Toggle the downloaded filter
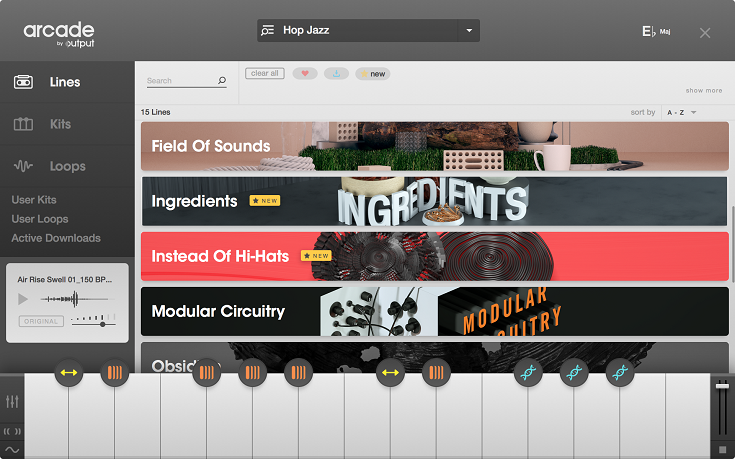The image size is (735, 459). pyautogui.click(x=337, y=74)
